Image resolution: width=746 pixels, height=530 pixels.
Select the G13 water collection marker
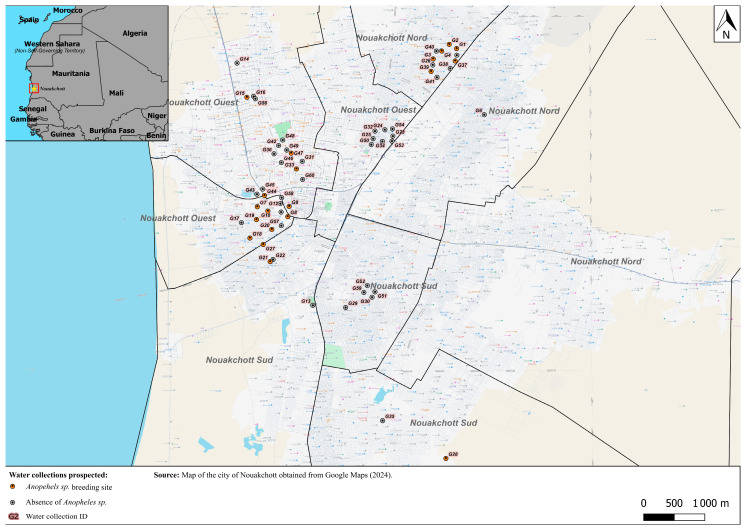(x=313, y=305)
